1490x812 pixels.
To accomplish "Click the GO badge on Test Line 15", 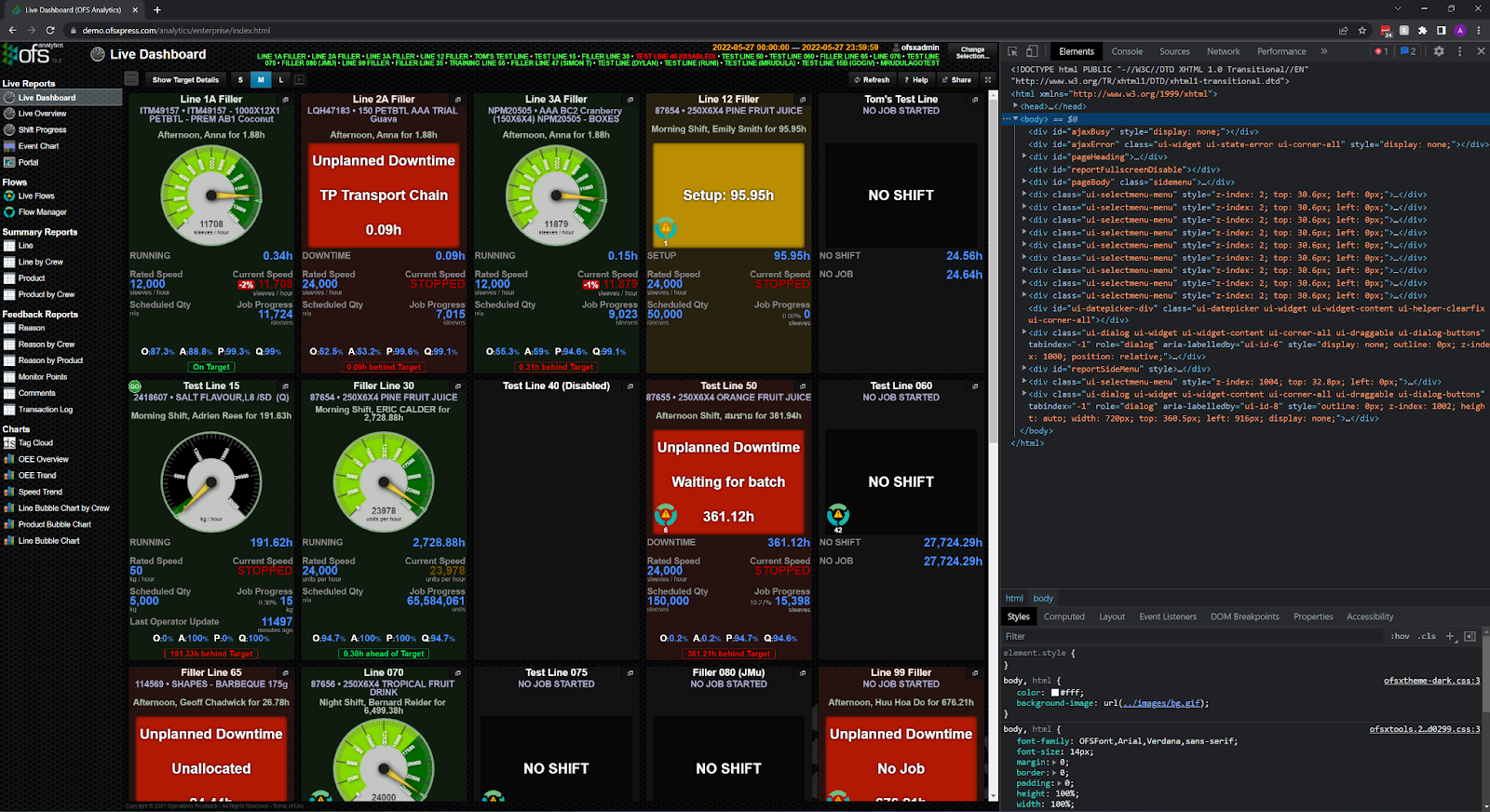I will click(x=135, y=386).
